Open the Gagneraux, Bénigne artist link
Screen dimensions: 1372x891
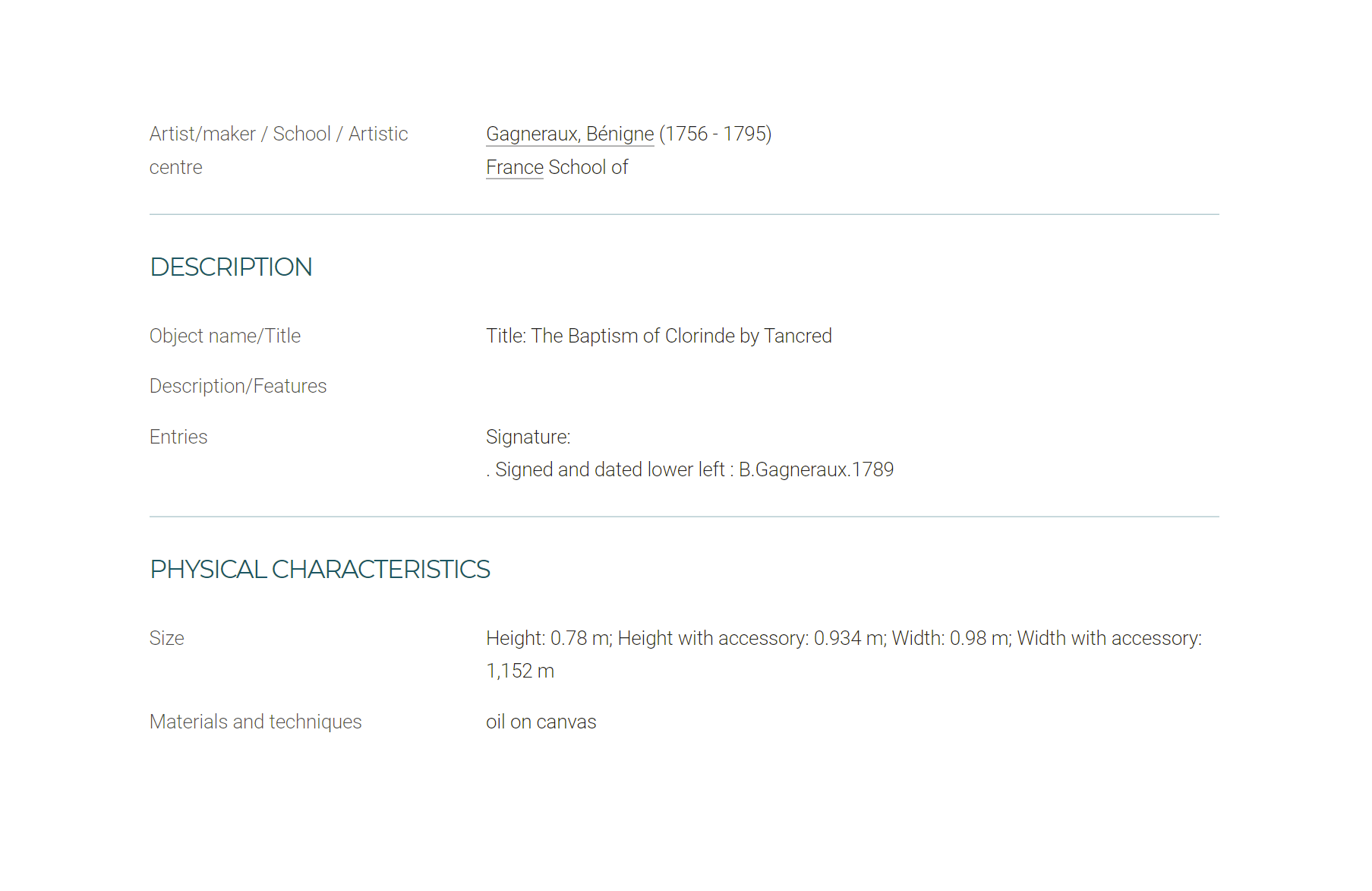(x=569, y=134)
